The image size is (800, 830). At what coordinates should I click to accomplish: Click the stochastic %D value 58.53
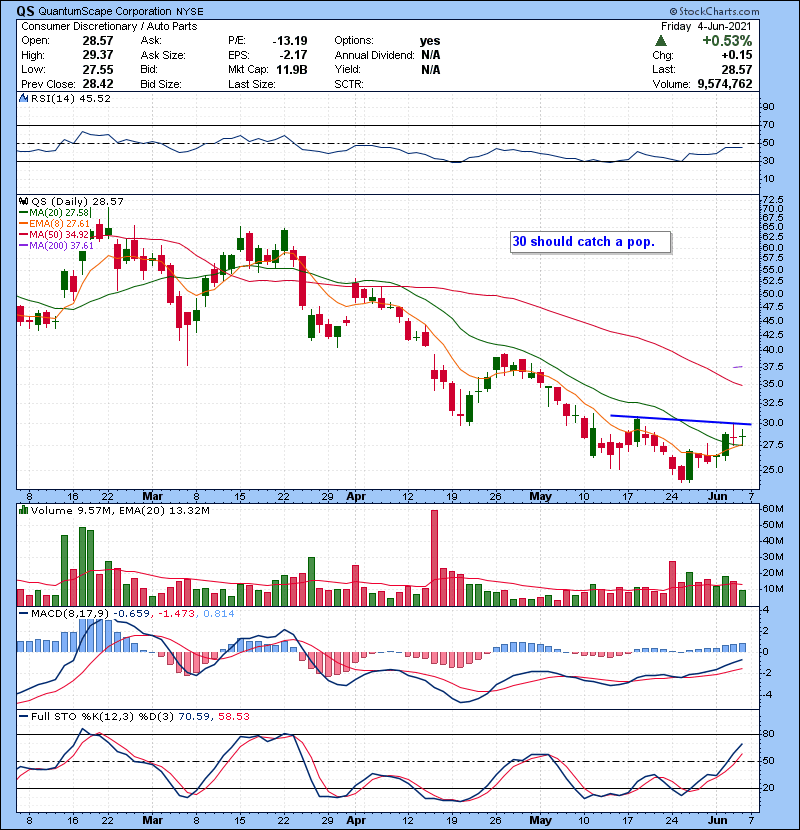(x=233, y=716)
